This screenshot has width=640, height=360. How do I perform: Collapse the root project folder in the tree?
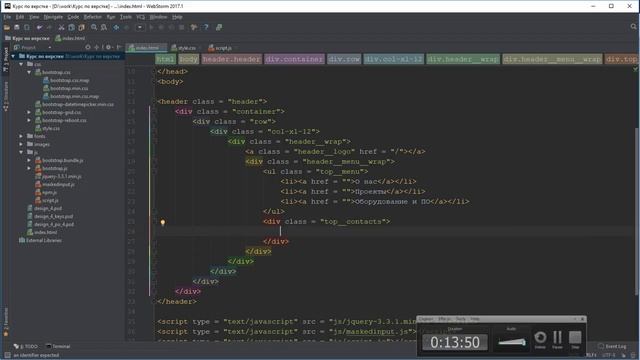[13, 56]
